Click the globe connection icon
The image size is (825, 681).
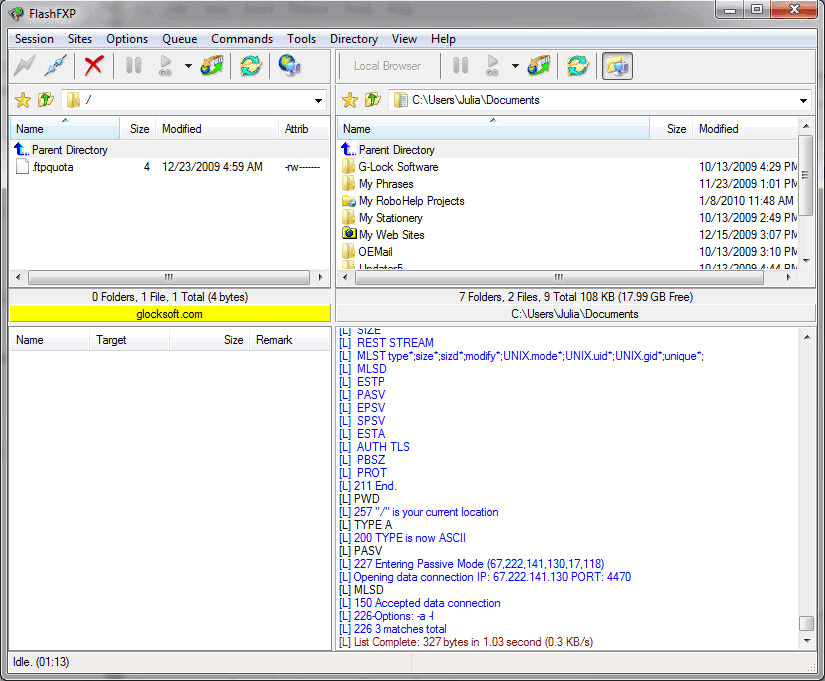coord(290,66)
